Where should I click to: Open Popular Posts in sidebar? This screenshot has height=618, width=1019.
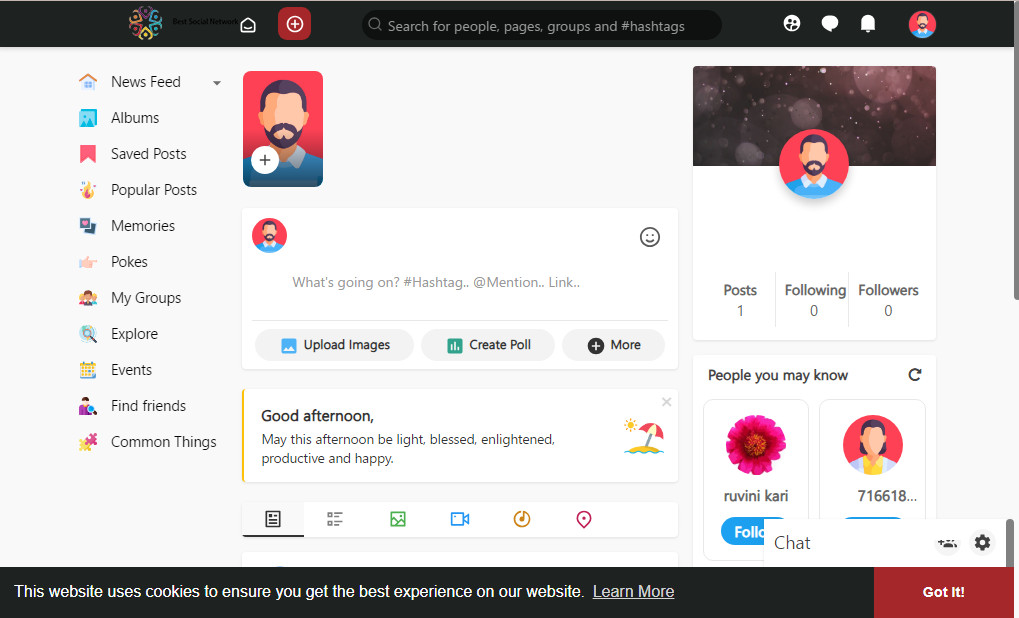[154, 190]
